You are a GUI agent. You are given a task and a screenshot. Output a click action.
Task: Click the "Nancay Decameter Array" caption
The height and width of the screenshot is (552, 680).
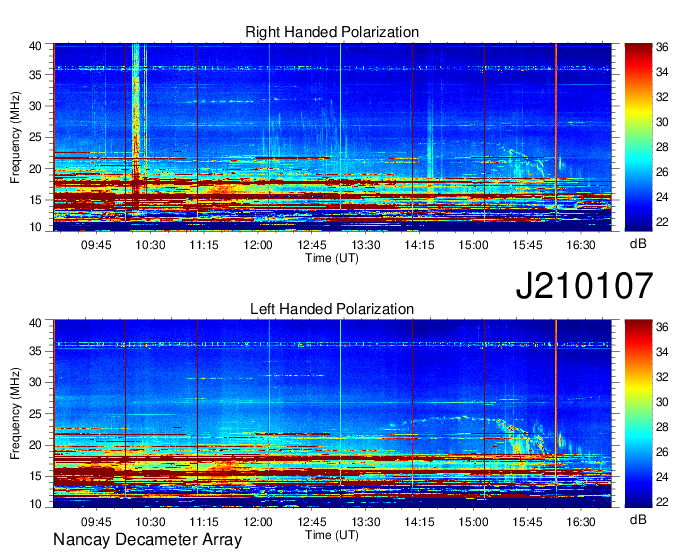pos(147,540)
